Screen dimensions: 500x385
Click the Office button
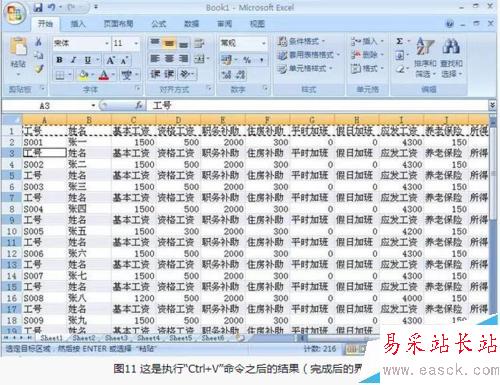(15, 14)
